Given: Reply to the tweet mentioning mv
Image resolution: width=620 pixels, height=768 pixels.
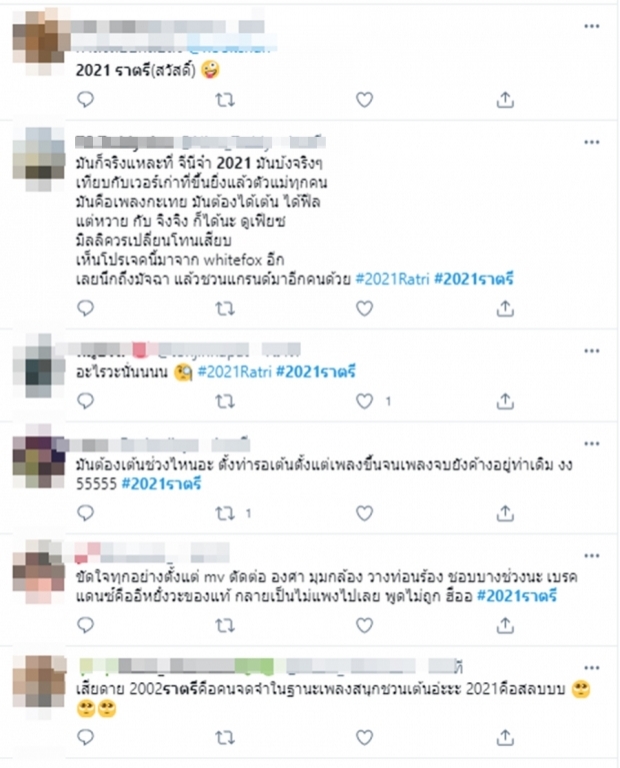Looking at the screenshot, I should click(x=86, y=625).
